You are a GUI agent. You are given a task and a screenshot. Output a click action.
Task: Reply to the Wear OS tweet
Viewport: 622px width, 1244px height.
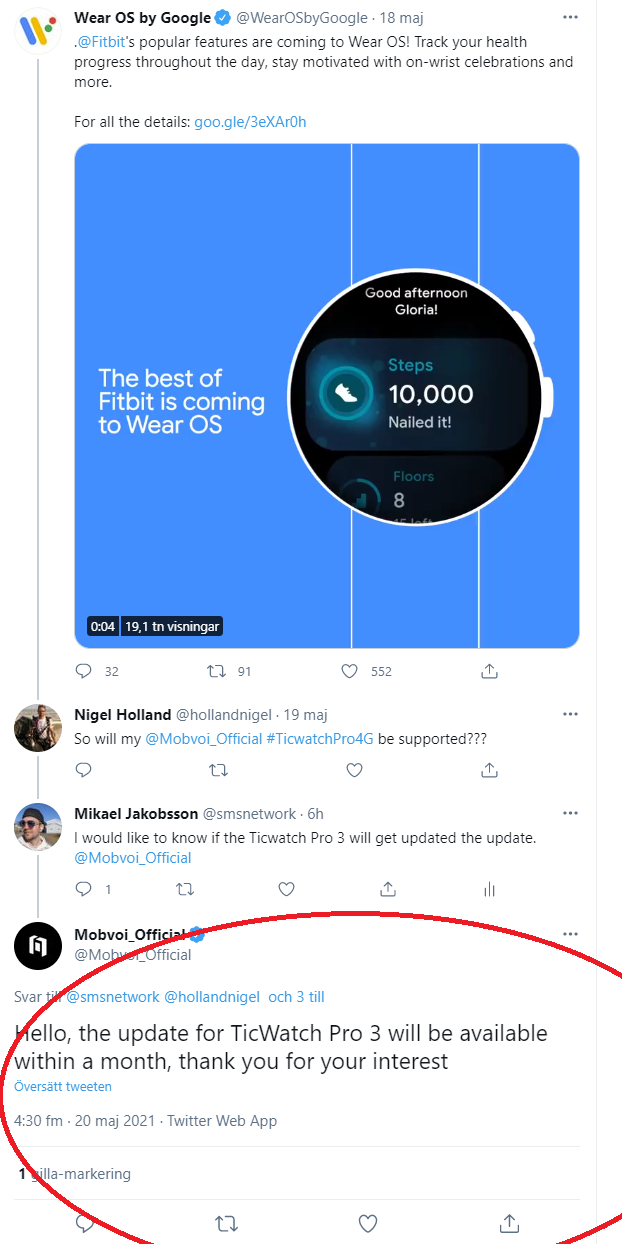84,671
